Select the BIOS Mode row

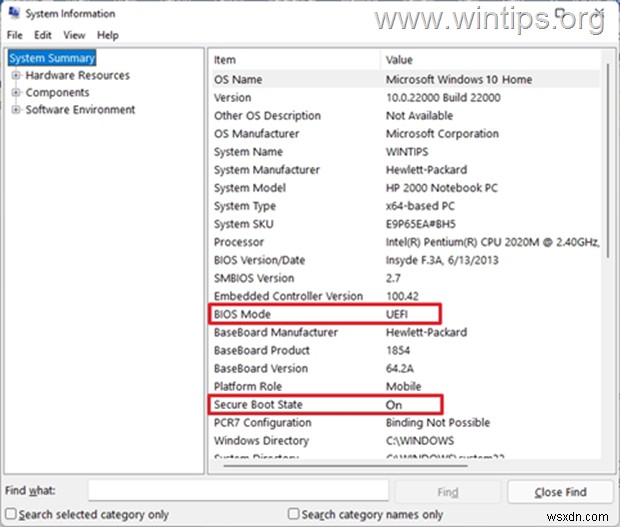(405, 314)
